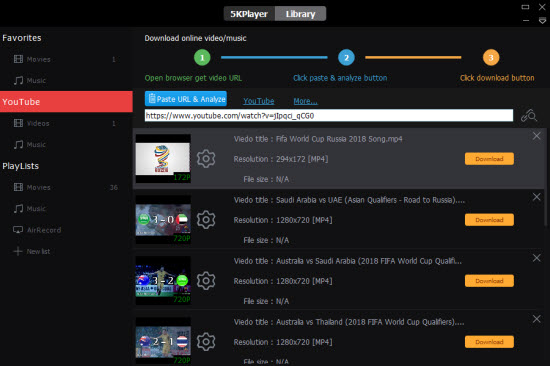Open settings gear for Fifa World Cup Russia video
Viewport: 550px width, 366px height.
tap(206, 159)
